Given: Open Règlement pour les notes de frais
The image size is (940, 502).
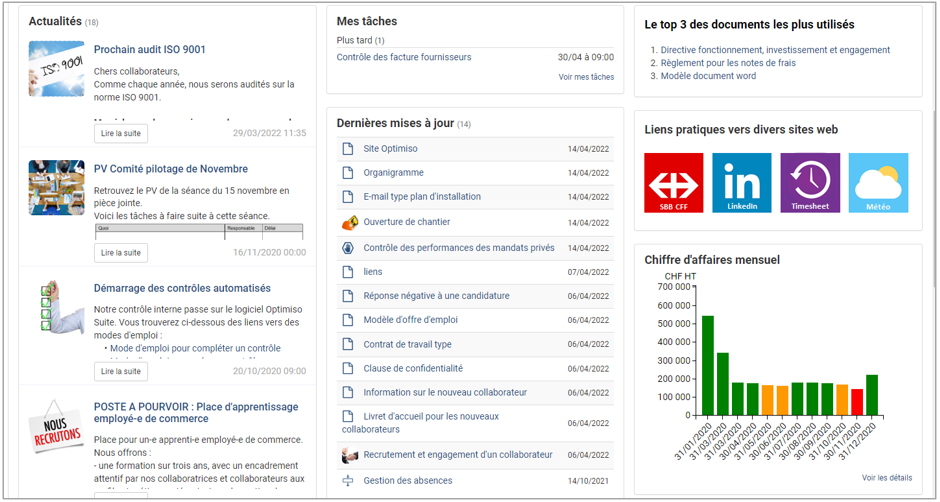Looking at the screenshot, I should [728, 63].
